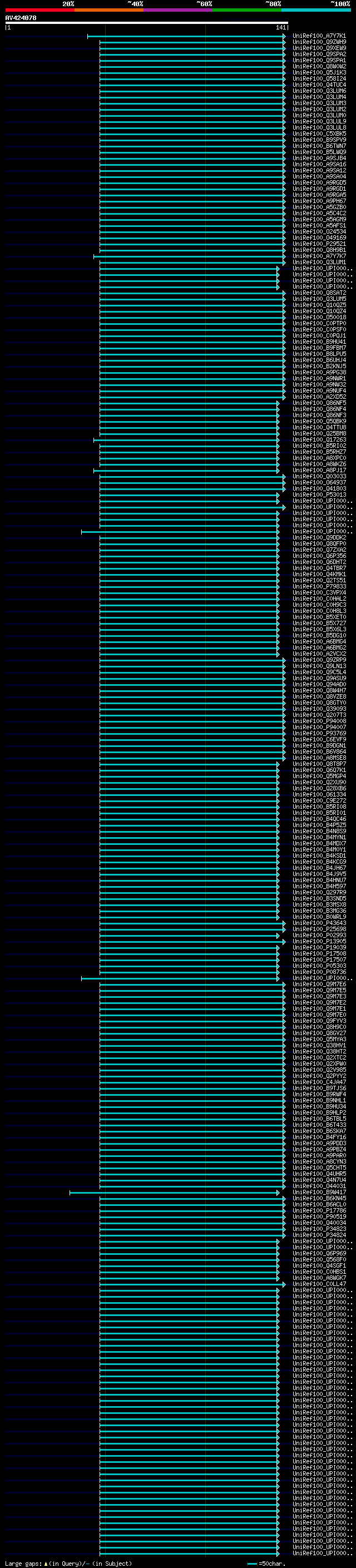Select hit label UniRef100_P17786
The width and height of the screenshot is (356, 1568).
319,1210
